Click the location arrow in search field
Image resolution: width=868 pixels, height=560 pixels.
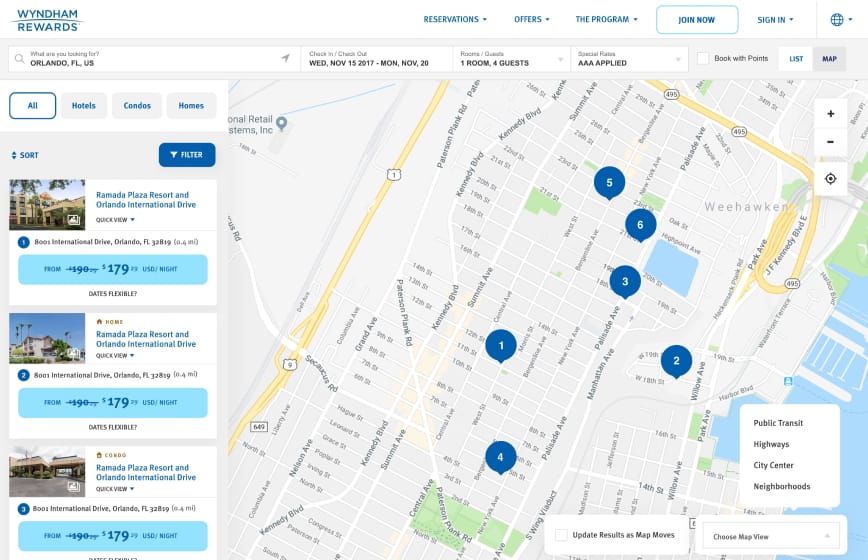coord(285,58)
